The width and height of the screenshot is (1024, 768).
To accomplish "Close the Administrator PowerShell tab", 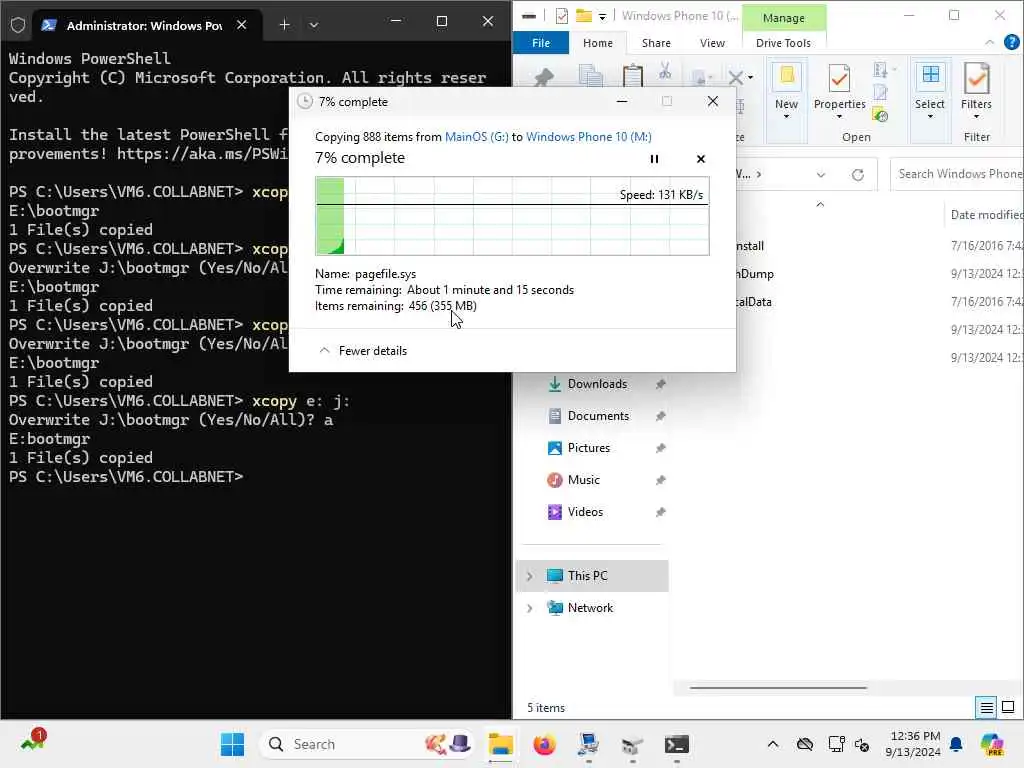I will [x=242, y=25].
